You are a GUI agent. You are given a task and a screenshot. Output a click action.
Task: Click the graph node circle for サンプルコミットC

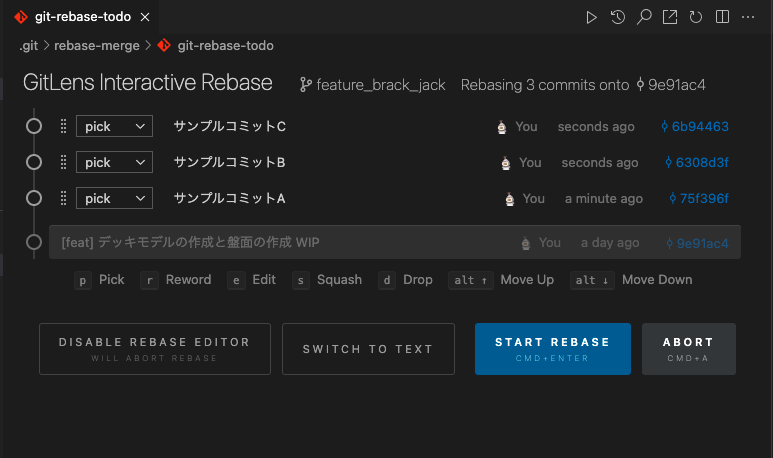click(34, 126)
